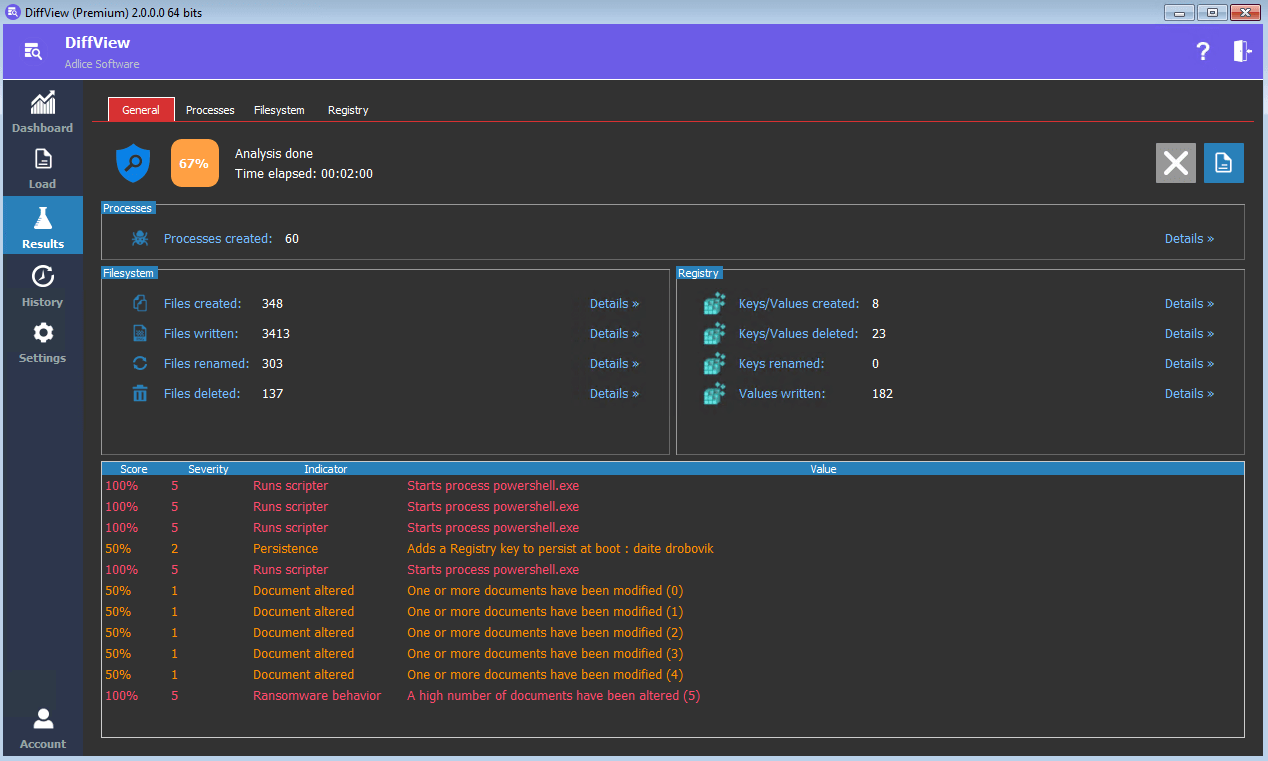
Task: Click the orange 67% score badge
Action: [194, 163]
